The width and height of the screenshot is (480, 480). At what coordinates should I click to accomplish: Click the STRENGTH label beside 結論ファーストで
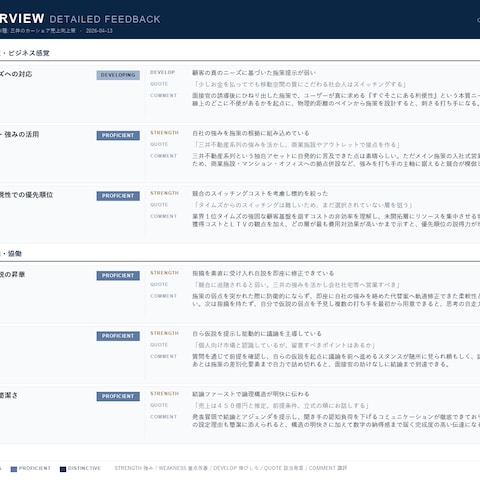164,393
